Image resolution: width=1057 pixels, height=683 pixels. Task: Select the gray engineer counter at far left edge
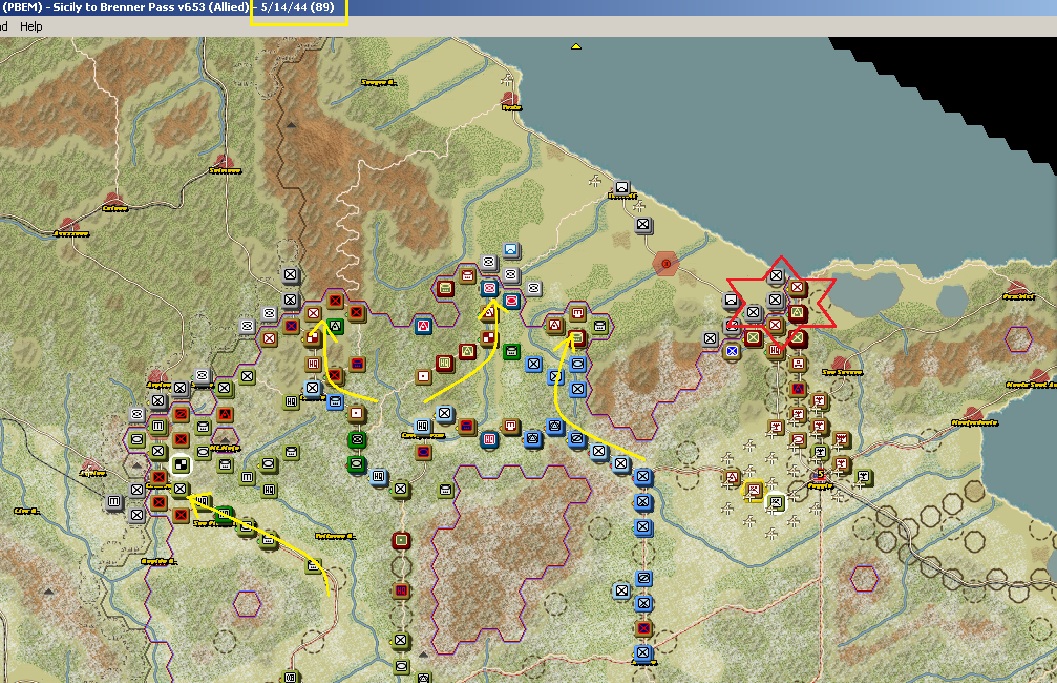click(114, 502)
